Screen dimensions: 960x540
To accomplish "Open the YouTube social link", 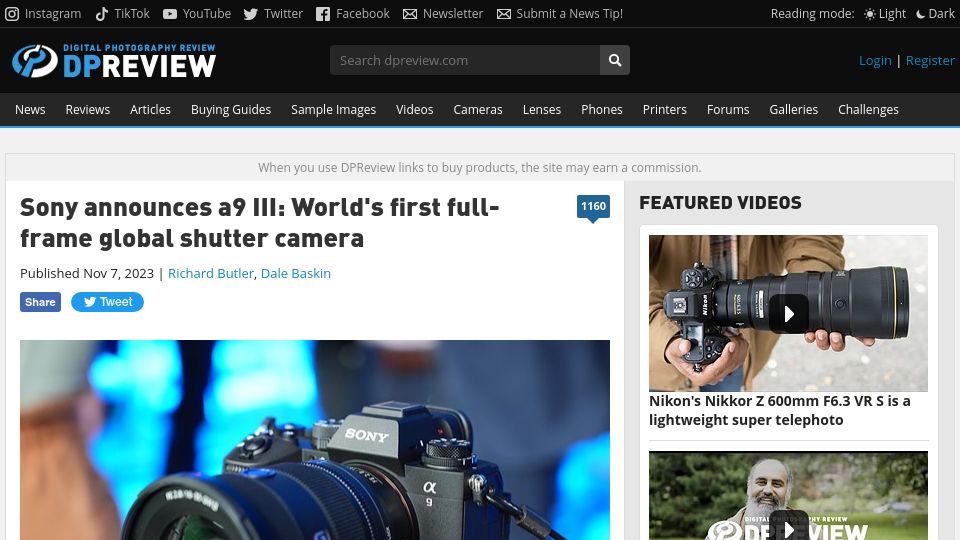I will coord(197,13).
